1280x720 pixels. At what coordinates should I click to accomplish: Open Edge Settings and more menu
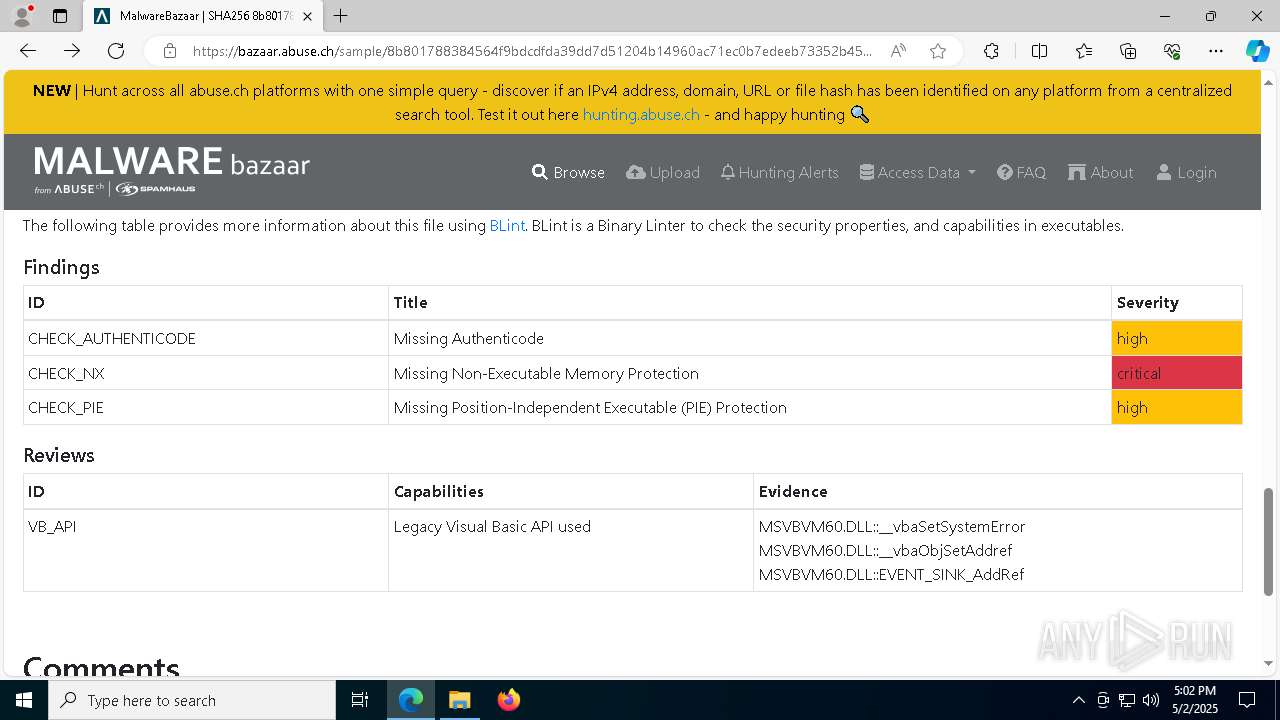(1216, 51)
